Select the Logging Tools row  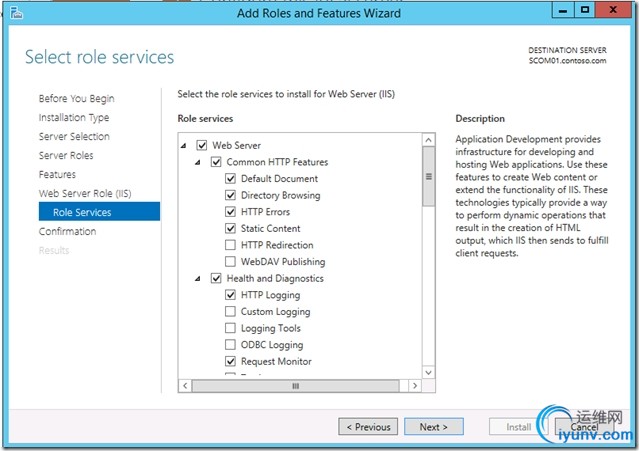(271, 328)
